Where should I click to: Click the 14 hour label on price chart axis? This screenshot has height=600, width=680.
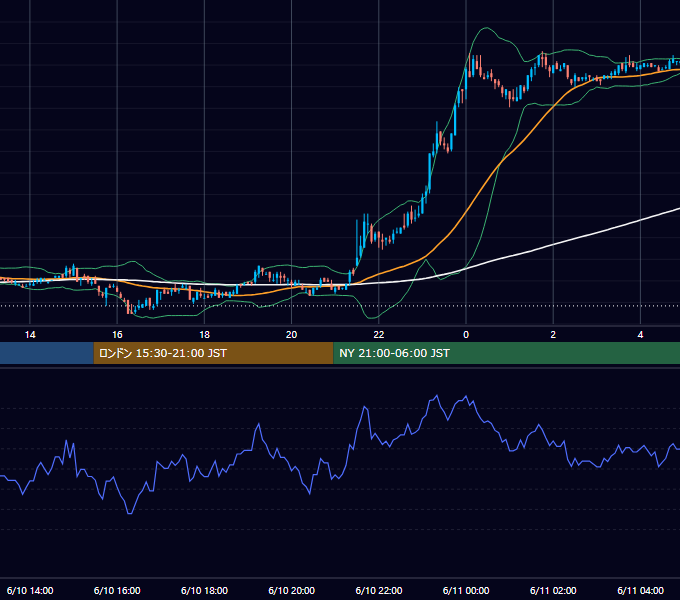pos(30,335)
